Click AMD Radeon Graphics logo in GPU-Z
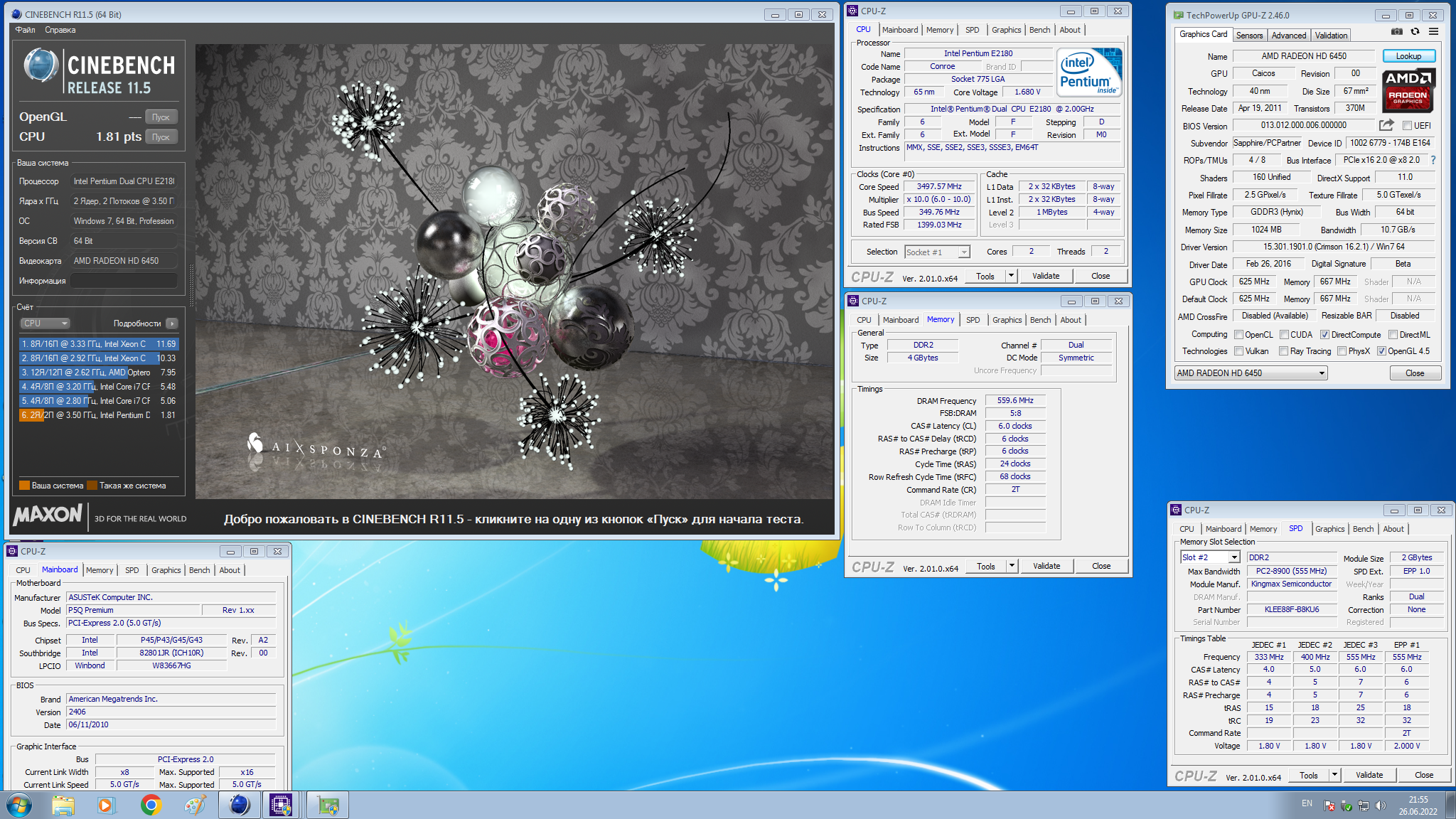Viewport: 1456px width, 819px height. point(1408,90)
